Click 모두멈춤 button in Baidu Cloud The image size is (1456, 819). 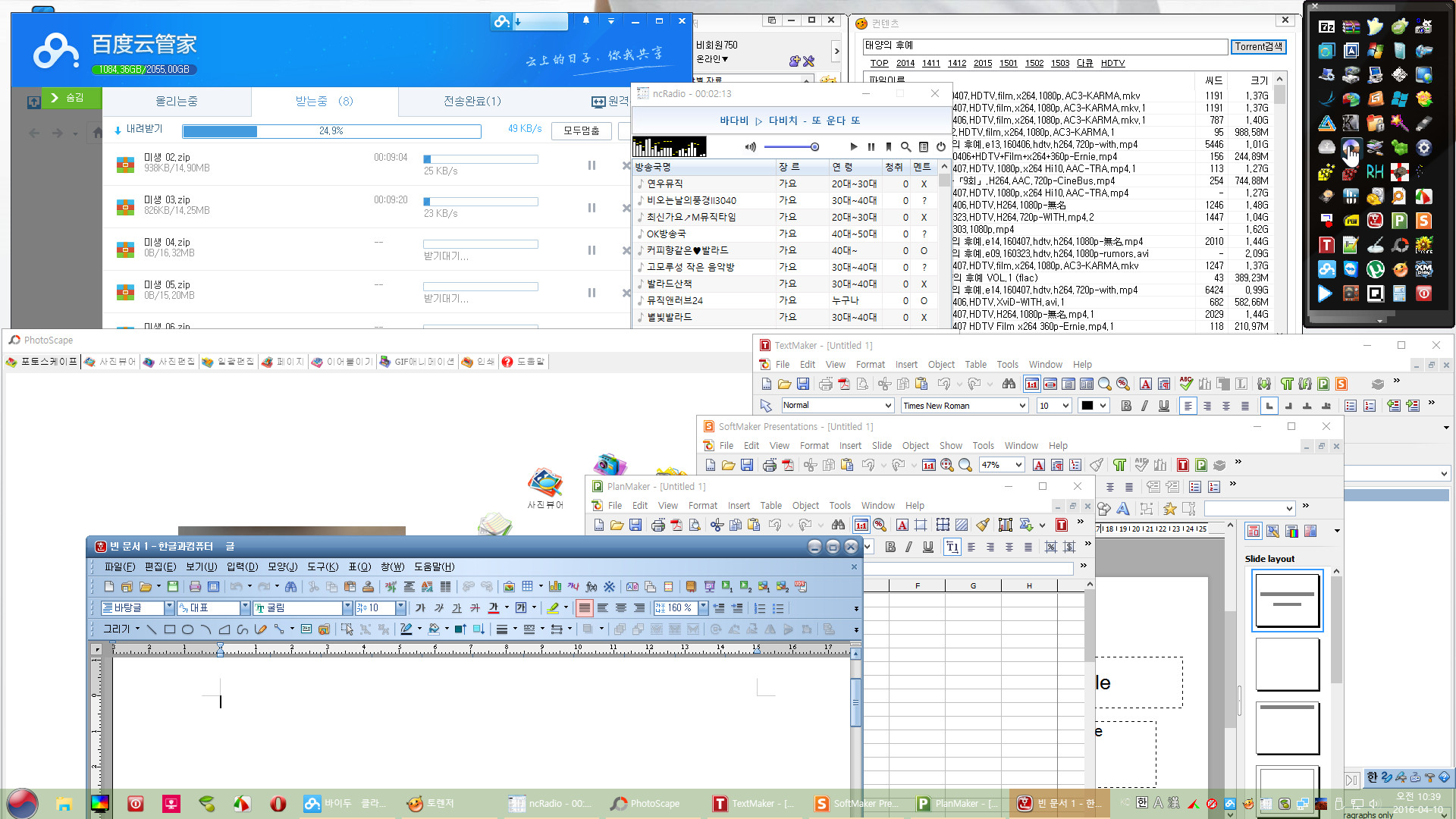coord(582,130)
